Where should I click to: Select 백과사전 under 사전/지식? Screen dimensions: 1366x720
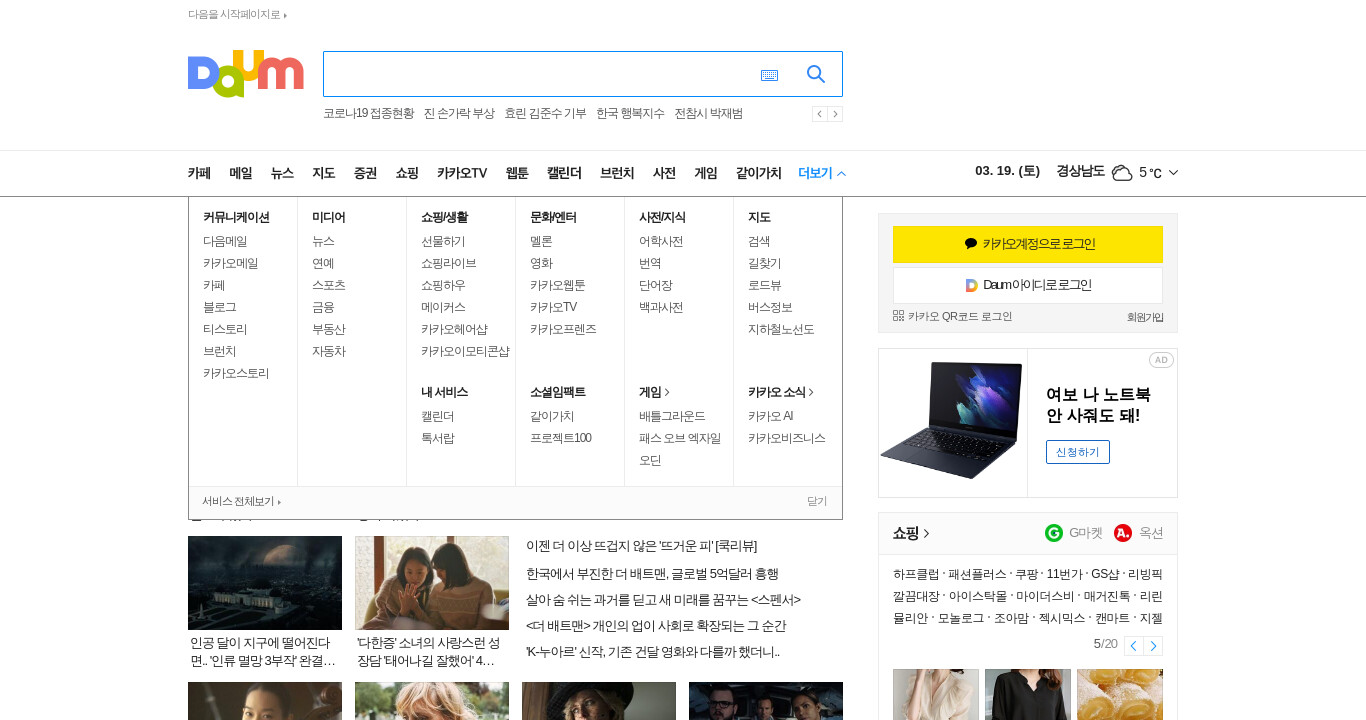click(661, 307)
